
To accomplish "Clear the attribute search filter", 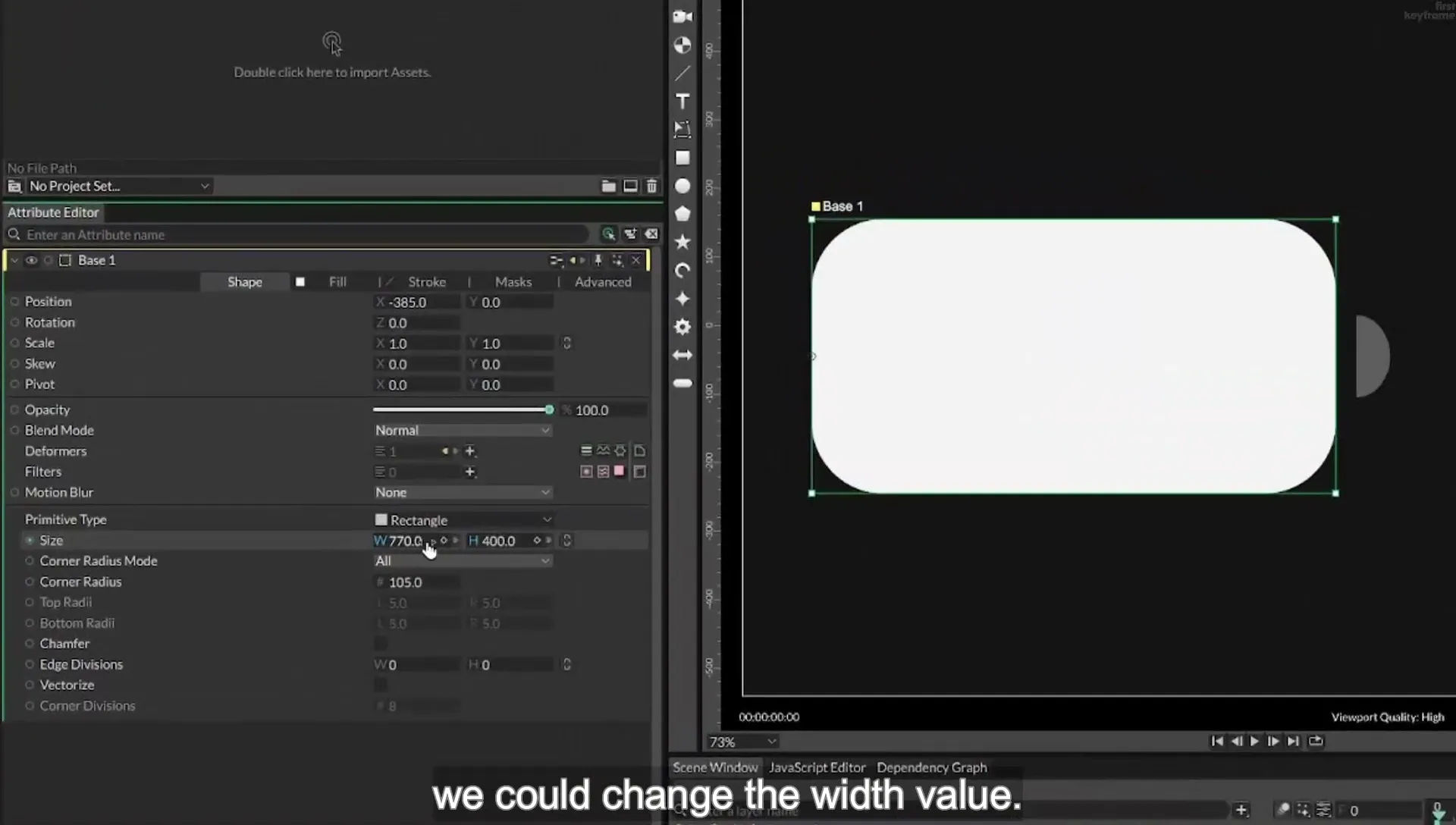I will click(651, 234).
